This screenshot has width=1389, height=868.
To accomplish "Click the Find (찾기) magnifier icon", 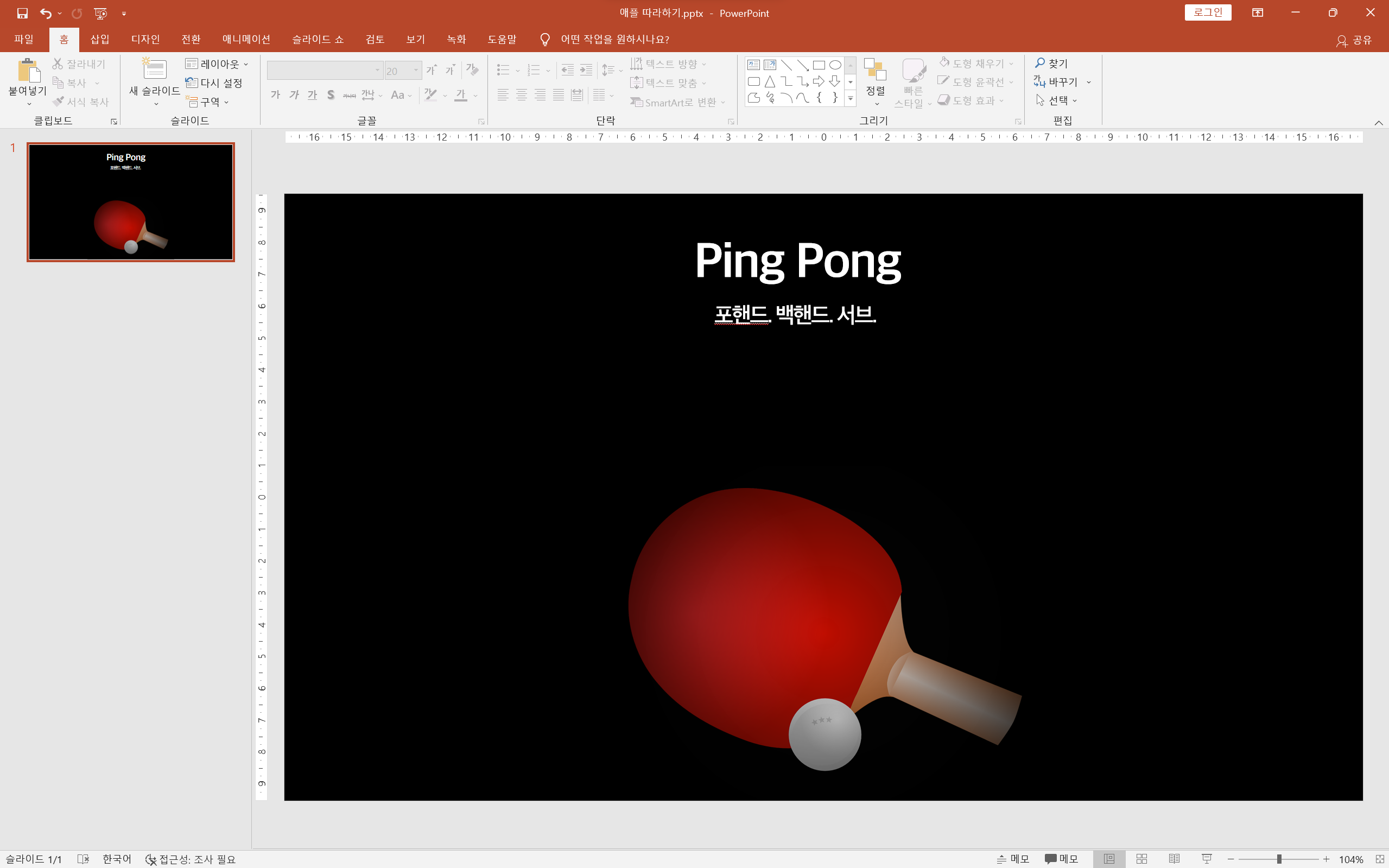I will click(1040, 63).
